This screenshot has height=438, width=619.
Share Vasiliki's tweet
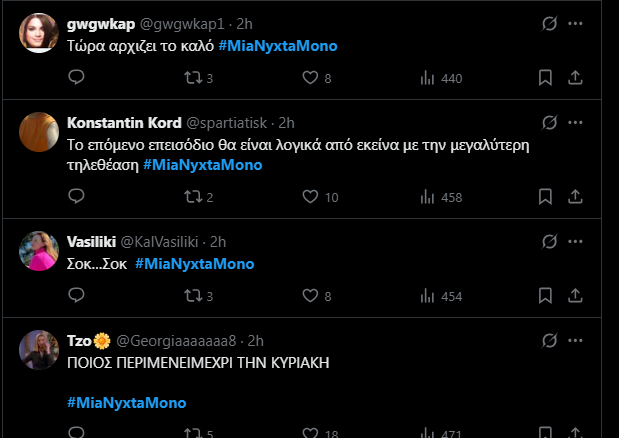click(576, 296)
